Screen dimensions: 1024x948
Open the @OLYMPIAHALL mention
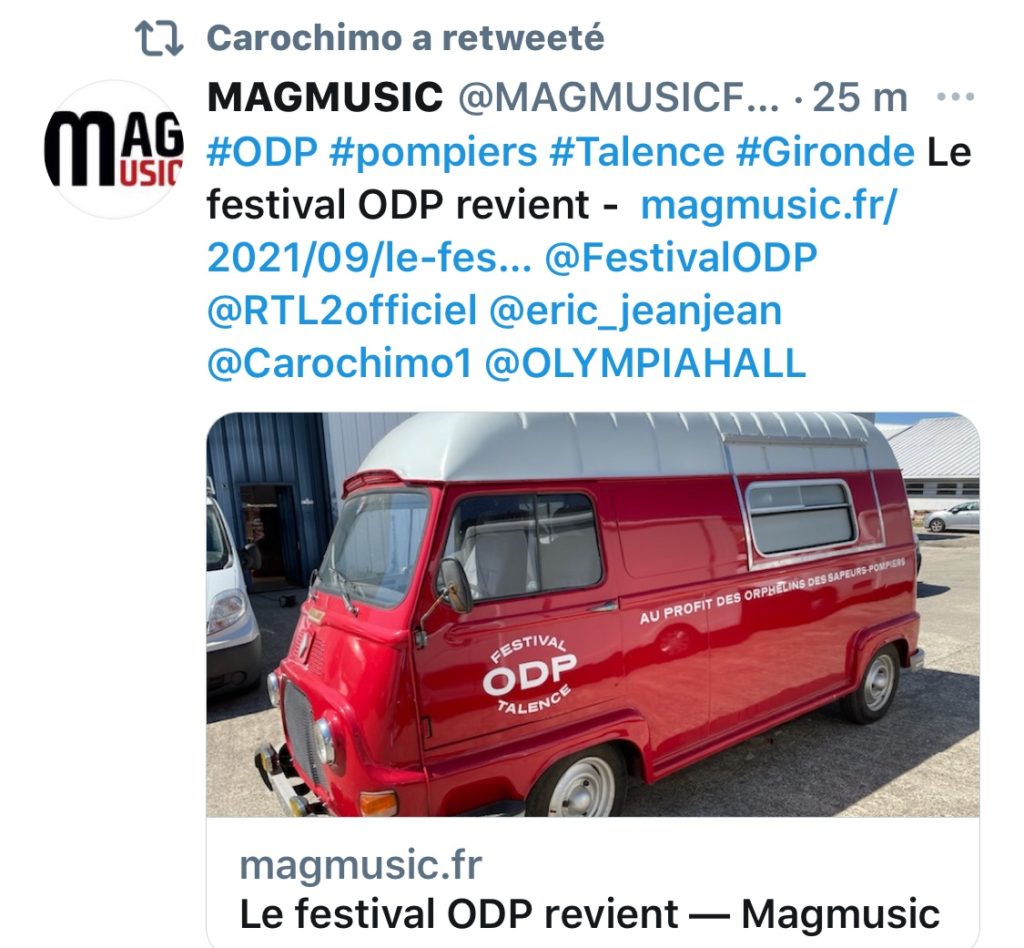coord(645,363)
